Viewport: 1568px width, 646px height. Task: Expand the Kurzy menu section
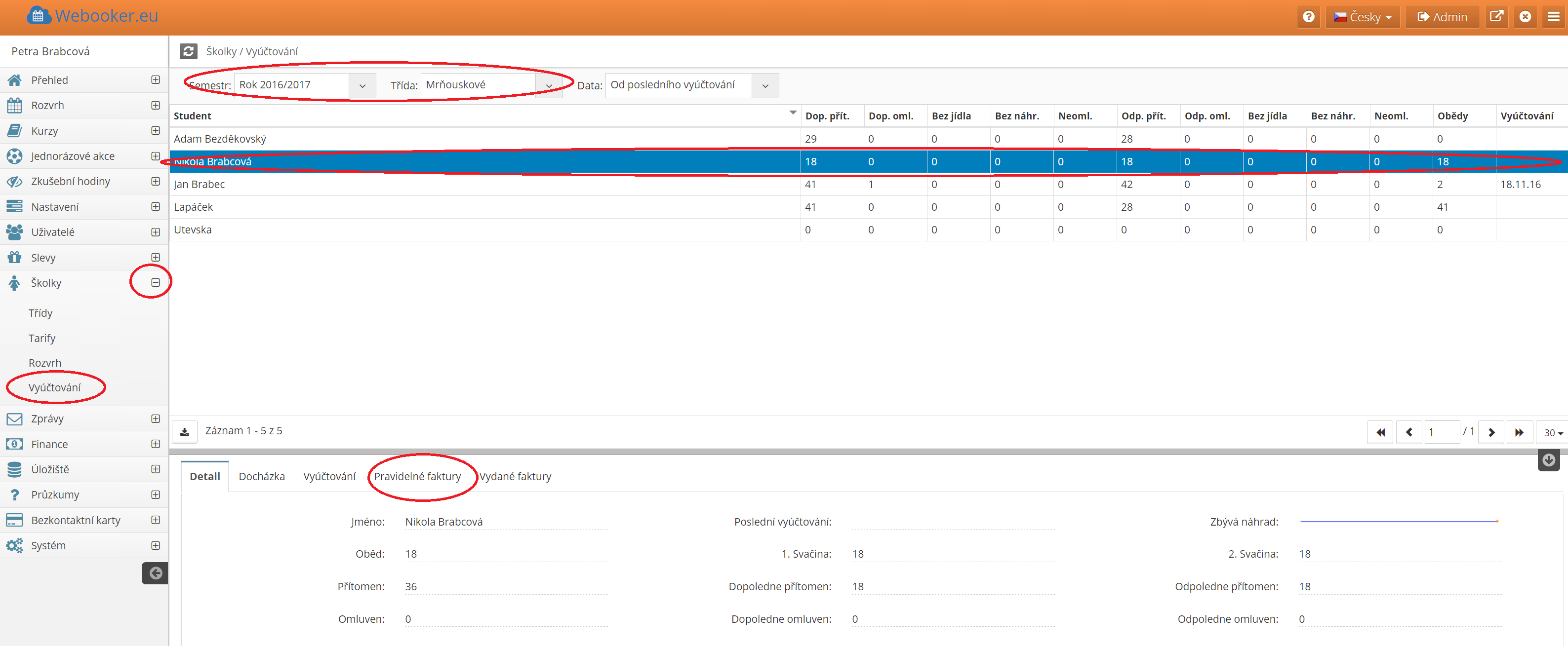click(155, 131)
